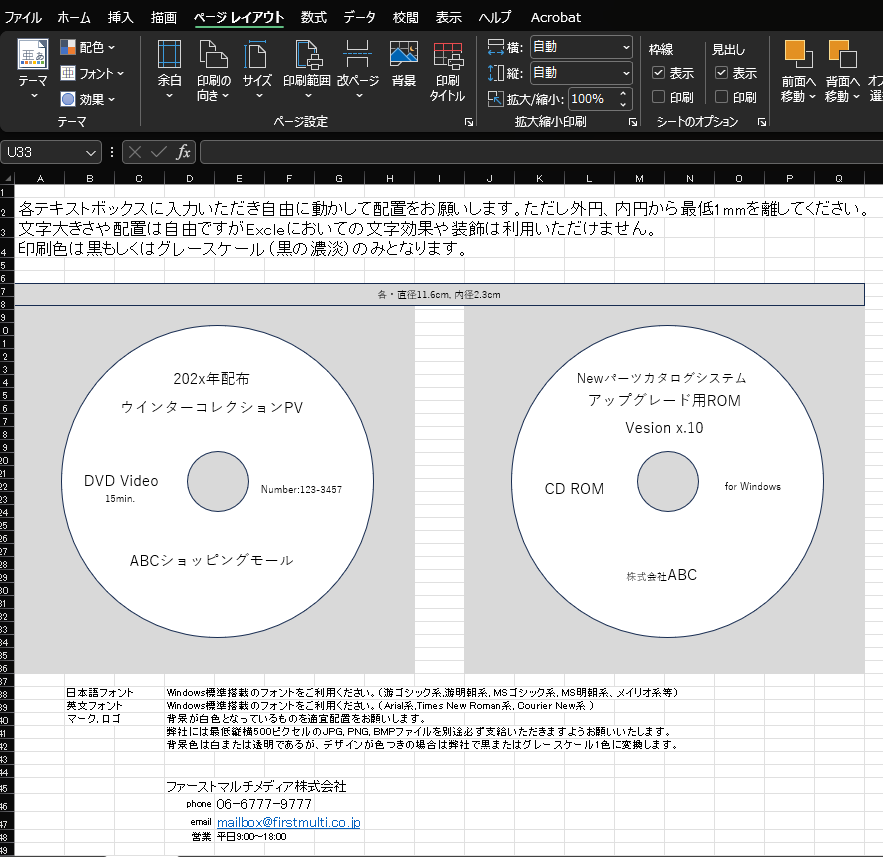Screen dimensions: 883x857
Task: Open the シートのオプション dialog launcher
Action: coord(762,122)
